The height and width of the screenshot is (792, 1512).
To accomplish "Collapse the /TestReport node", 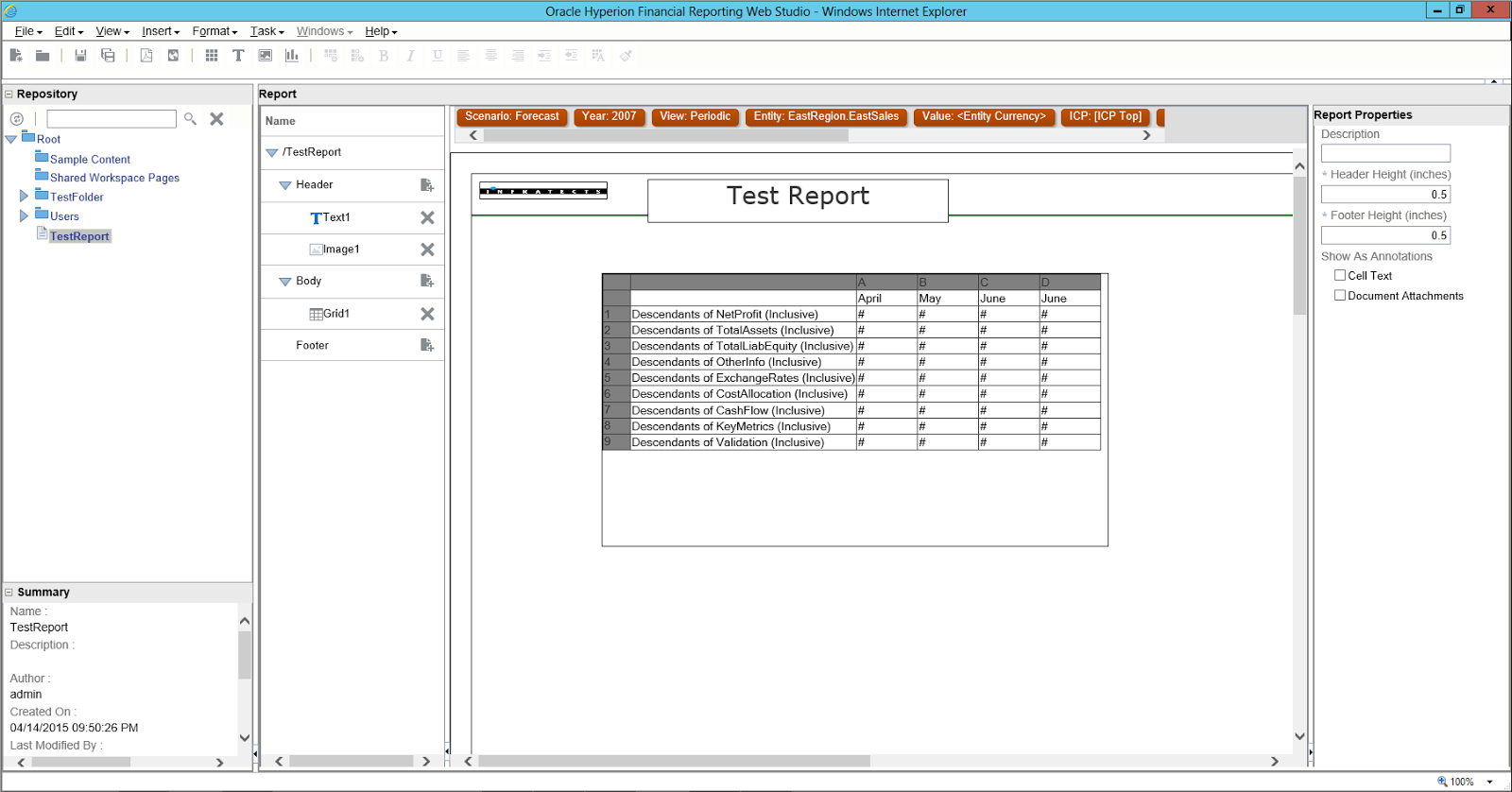I will click(272, 152).
